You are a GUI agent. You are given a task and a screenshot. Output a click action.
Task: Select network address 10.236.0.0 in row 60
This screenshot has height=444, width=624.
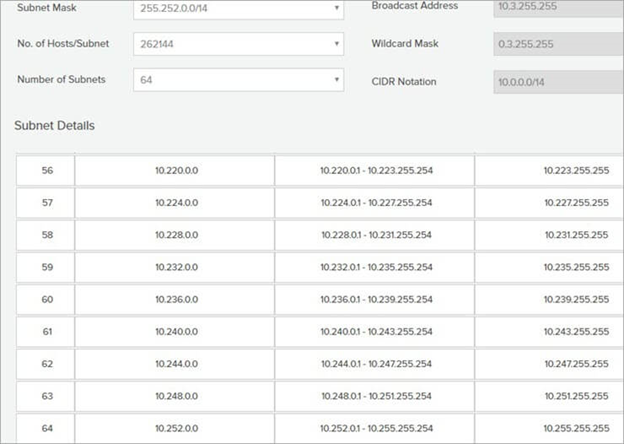(x=176, y=299)
